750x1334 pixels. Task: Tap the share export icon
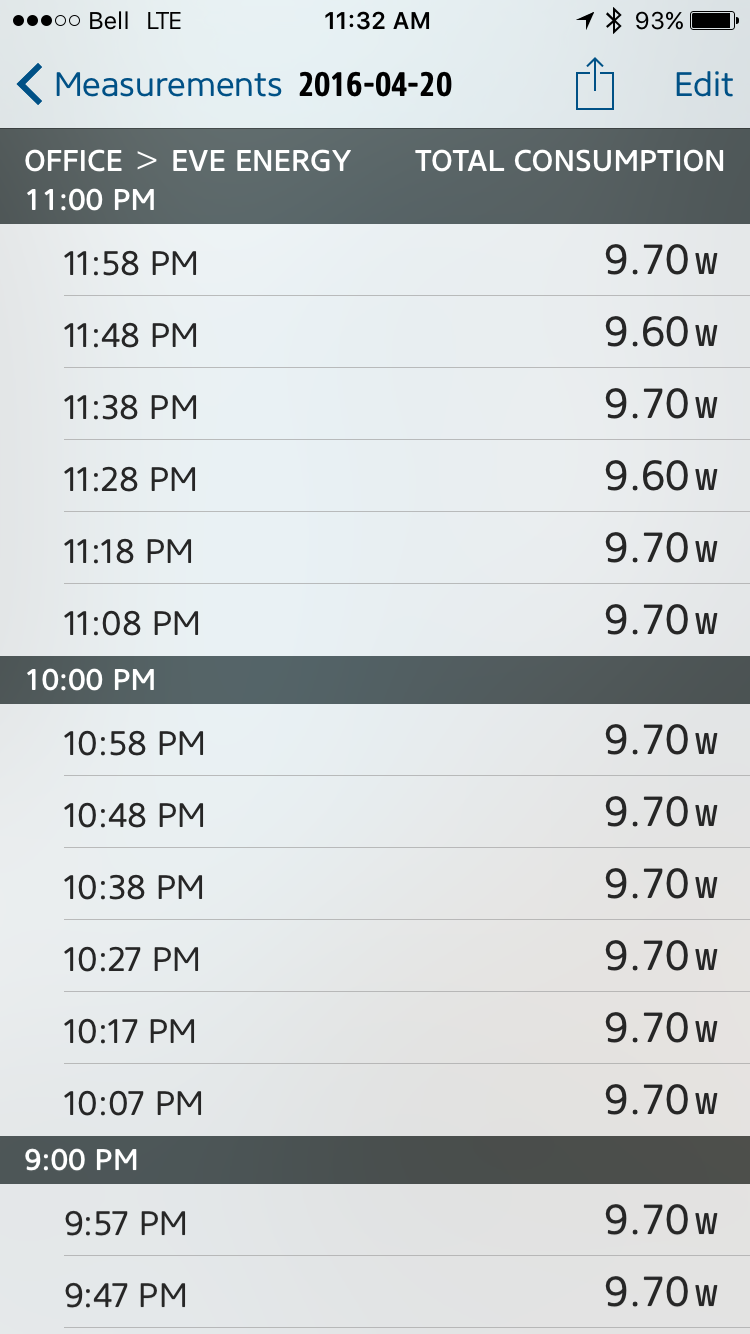[x=594, y=84]
